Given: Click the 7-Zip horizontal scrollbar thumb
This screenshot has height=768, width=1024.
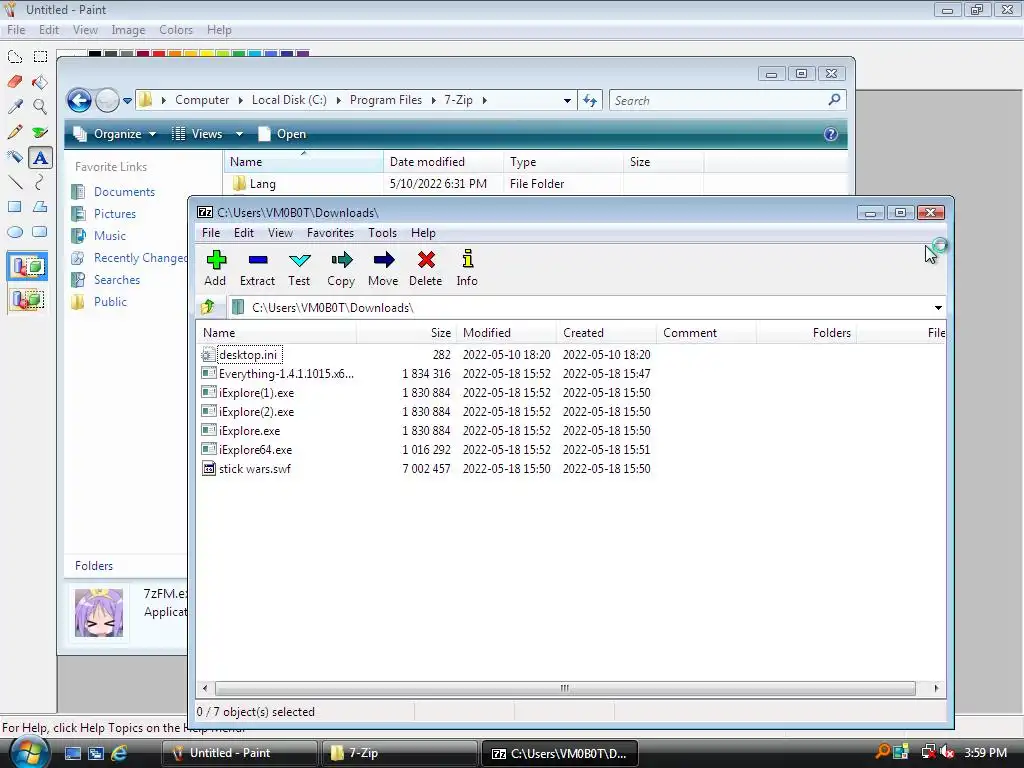Looking at the screenshot, I should 565,688.
